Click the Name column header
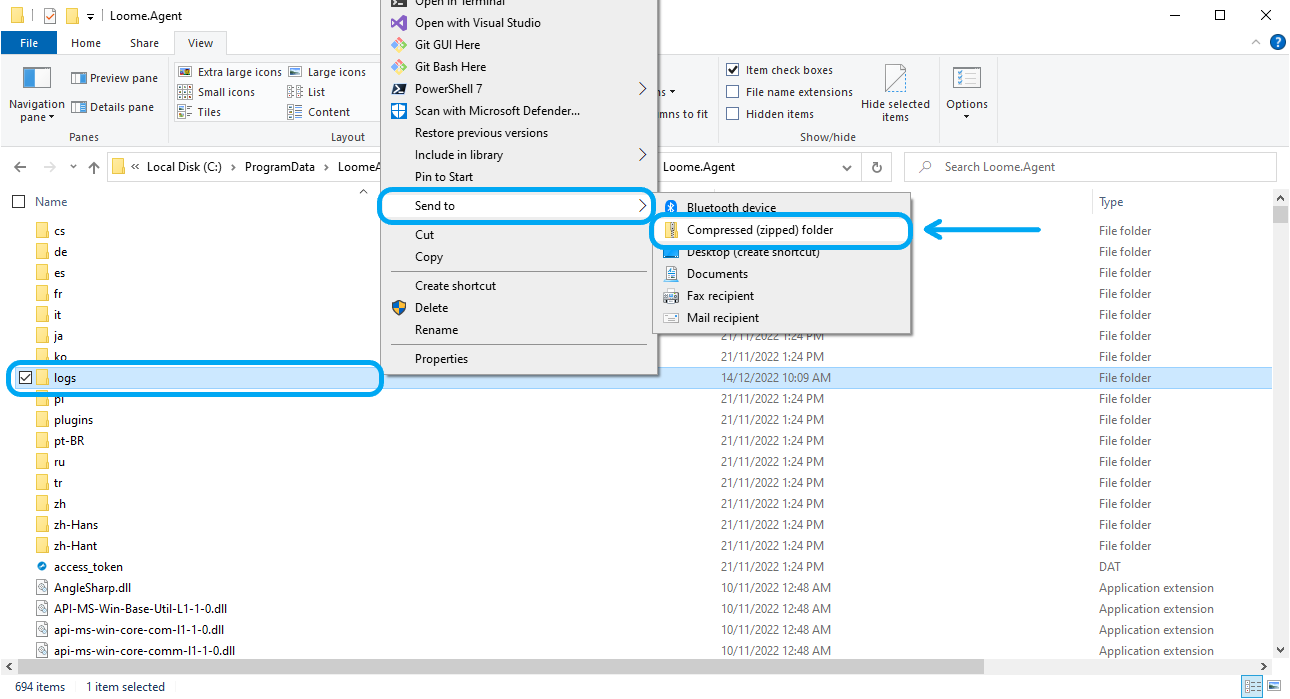The image size is (1290, 699). coord(51,201)
